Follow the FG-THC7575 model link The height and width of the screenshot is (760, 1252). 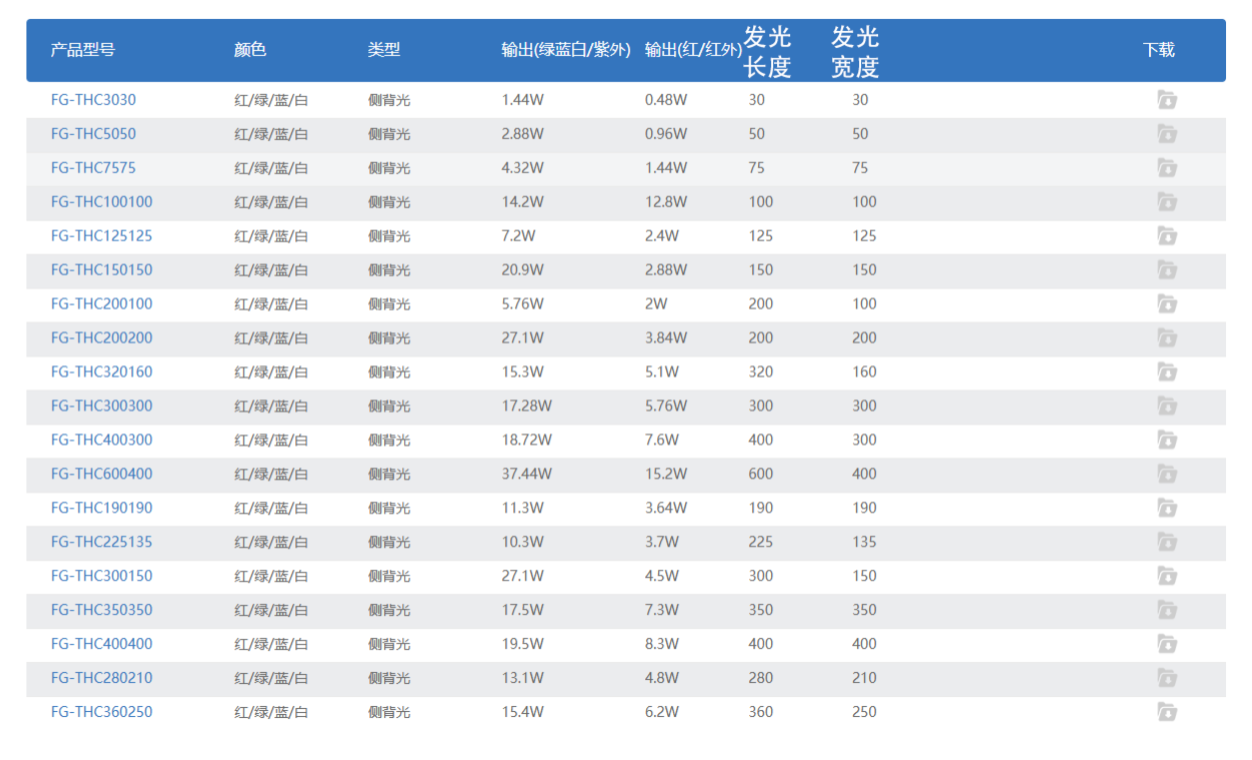tap(93, 168)
